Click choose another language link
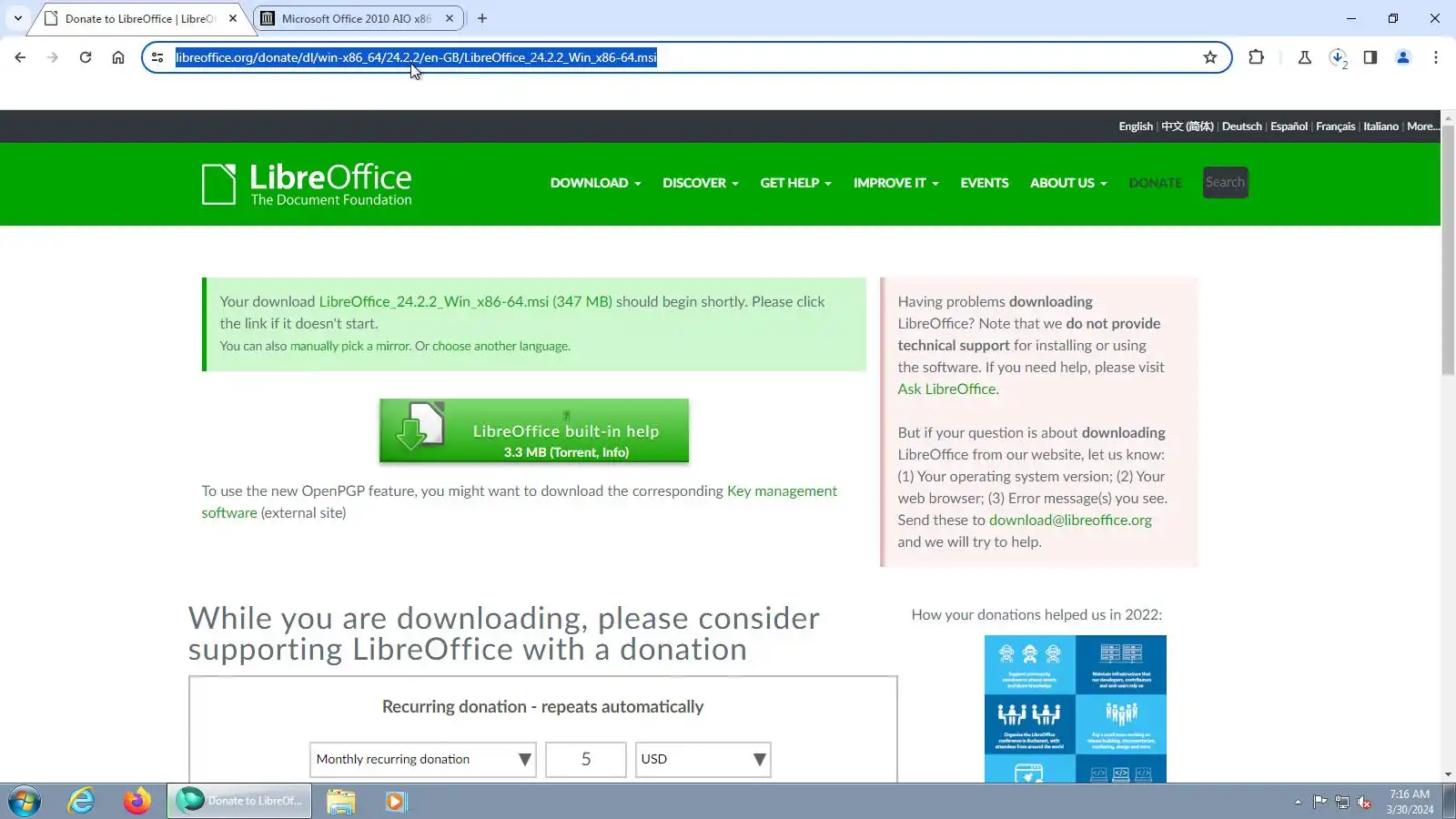The width and height of the screenshot is (1456, 819). pos(500,346)
